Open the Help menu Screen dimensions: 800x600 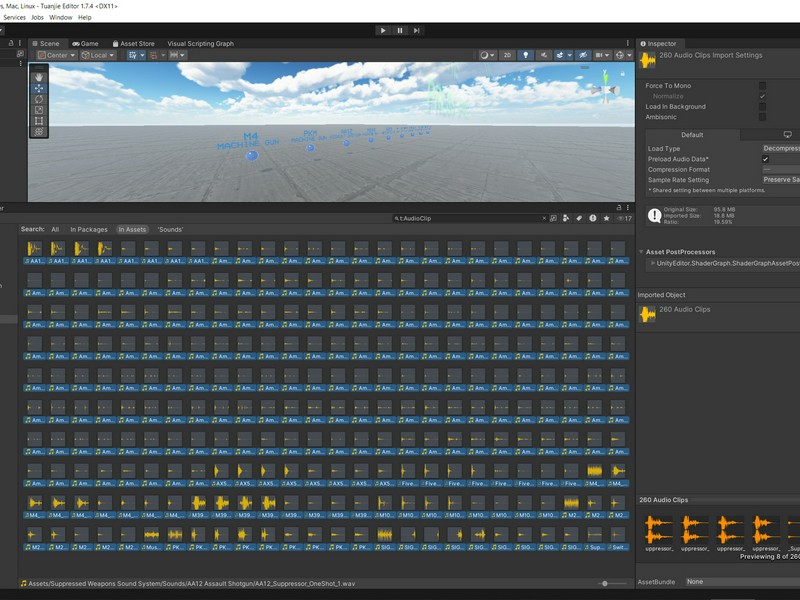(85, 17)
